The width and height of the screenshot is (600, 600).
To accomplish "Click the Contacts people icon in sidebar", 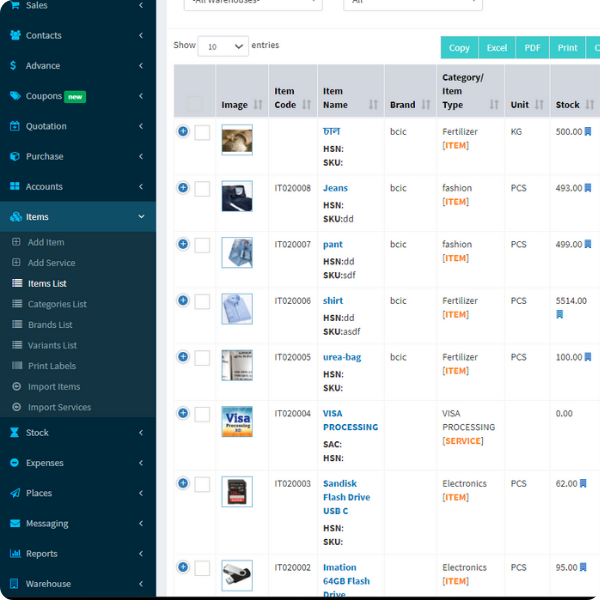I will (15, 35).
